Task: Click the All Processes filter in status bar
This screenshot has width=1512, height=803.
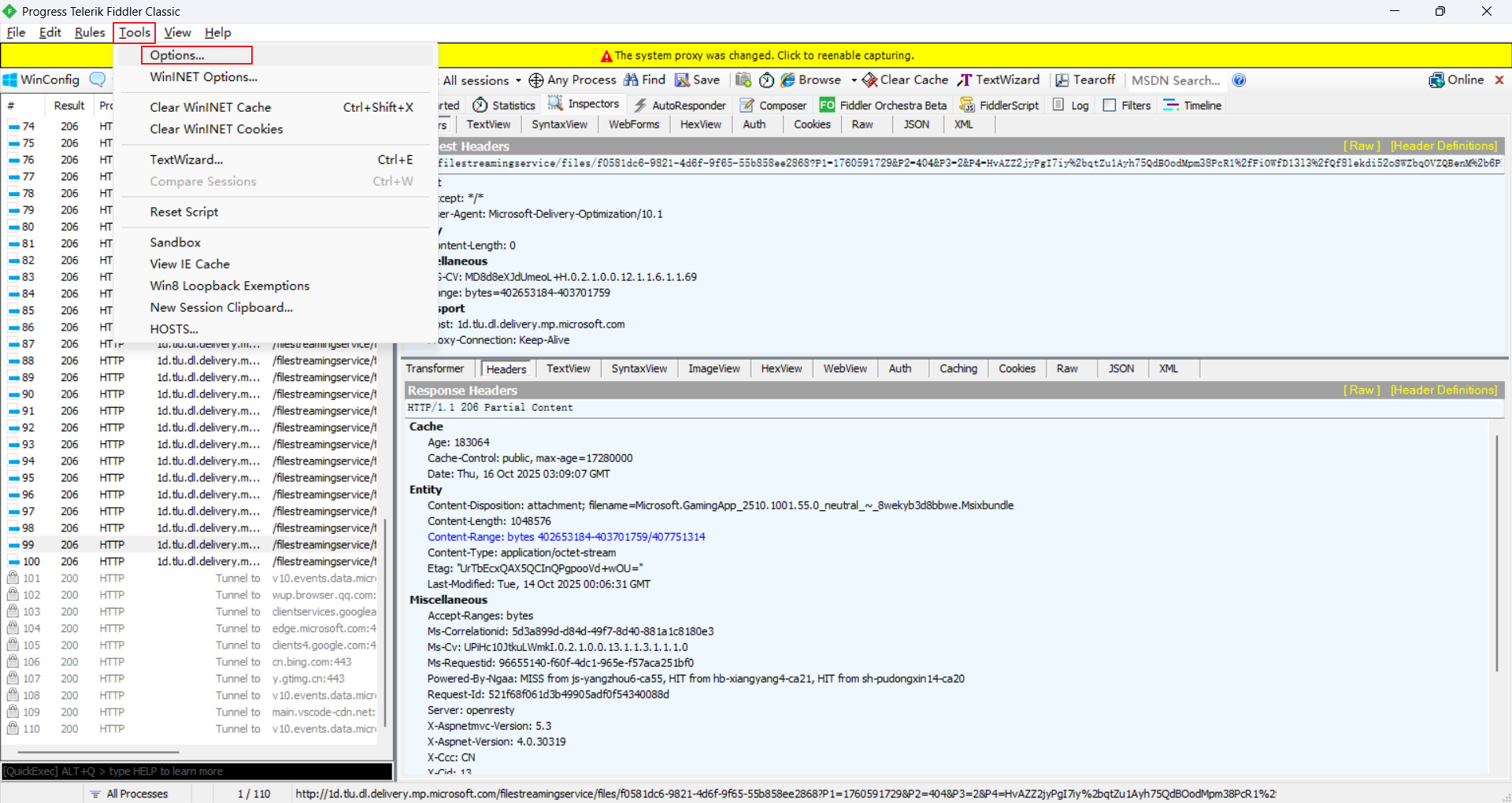Action: coord(129,794)
